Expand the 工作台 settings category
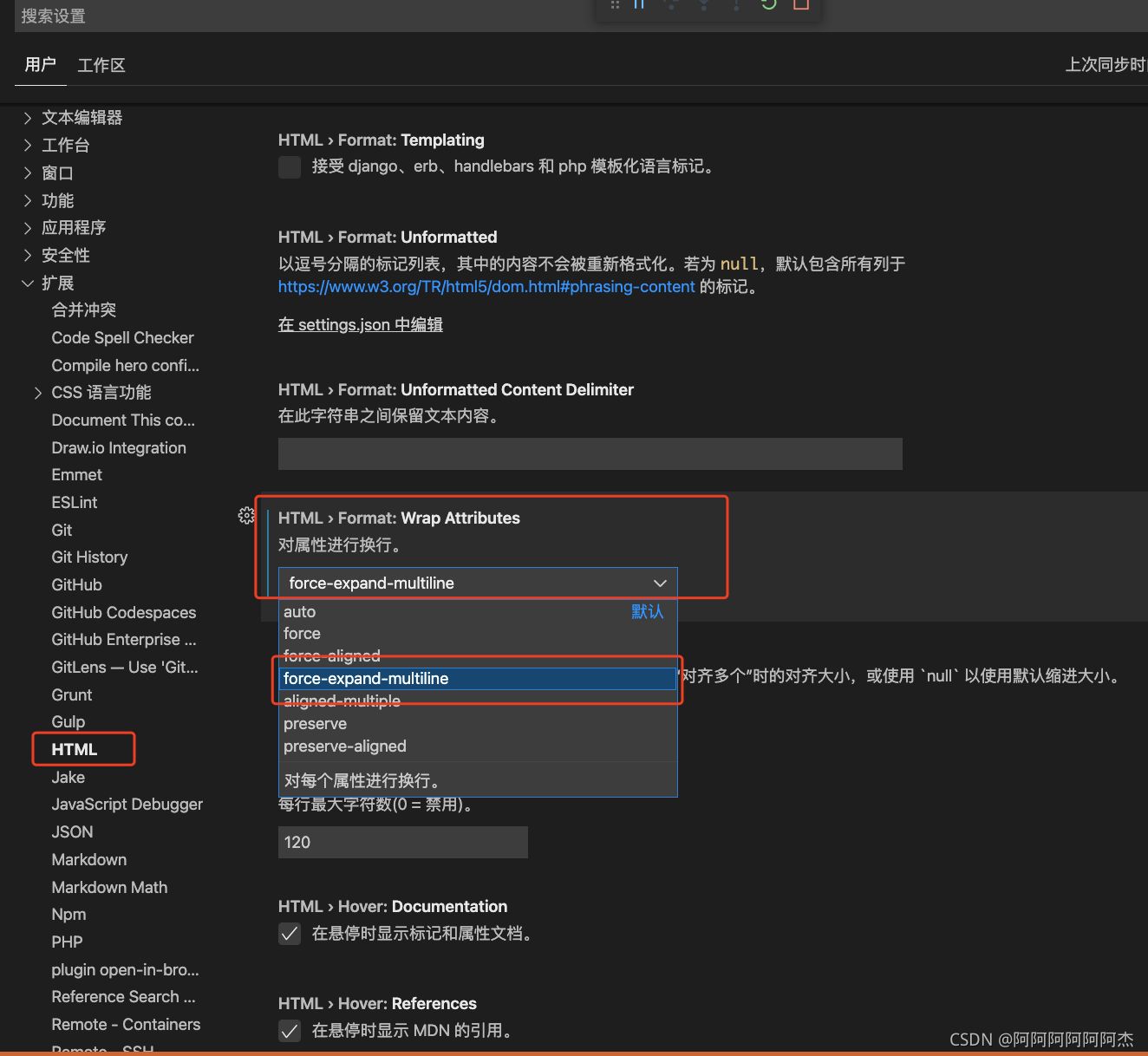This screenshot has width=1148, height=1056. (28, 146)
